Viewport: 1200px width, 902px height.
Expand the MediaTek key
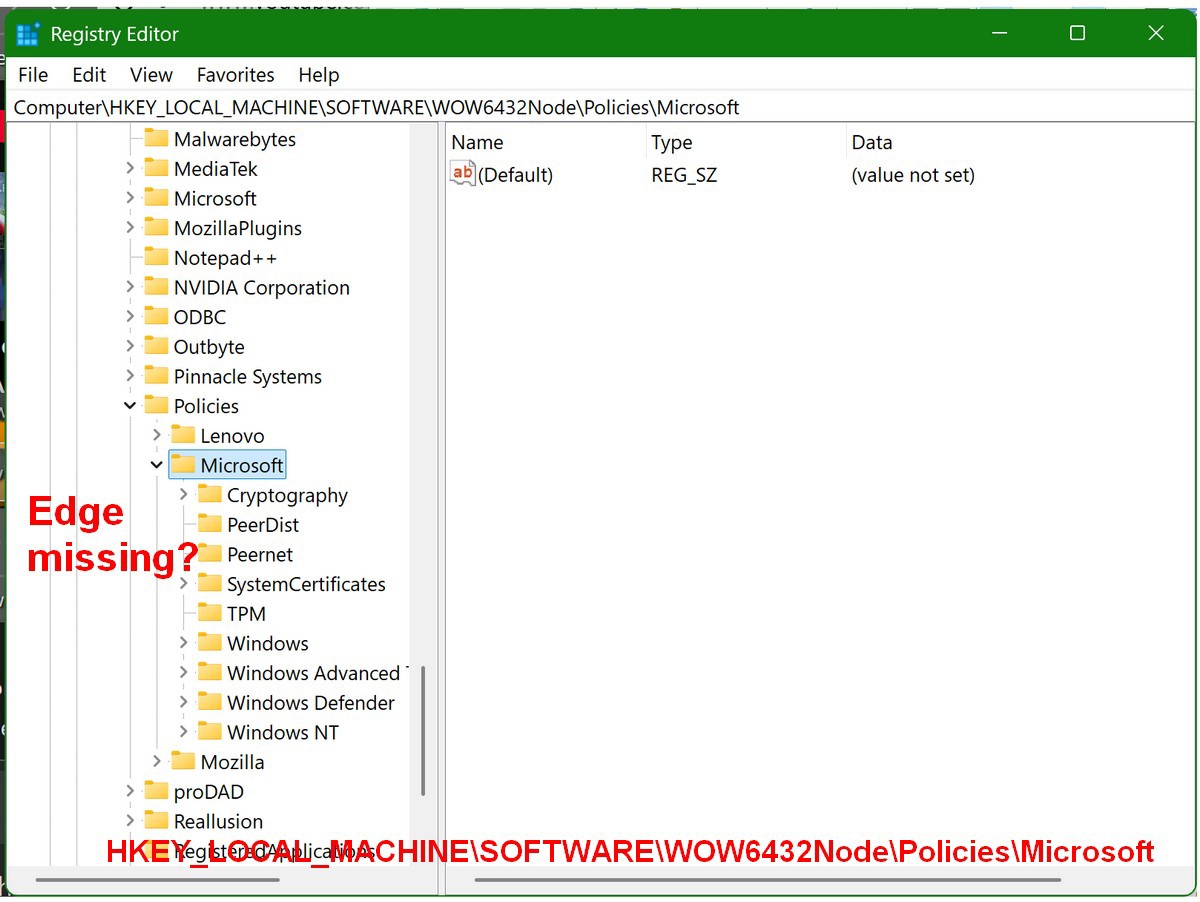[x=130, y=169]
